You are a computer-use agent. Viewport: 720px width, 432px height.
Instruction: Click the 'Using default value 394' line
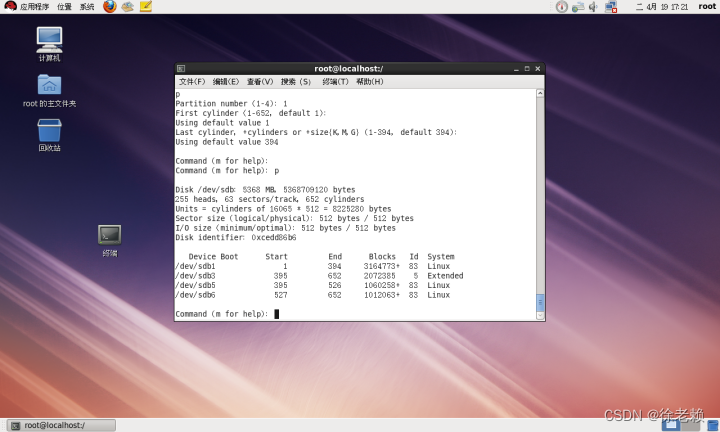(227, 142)
